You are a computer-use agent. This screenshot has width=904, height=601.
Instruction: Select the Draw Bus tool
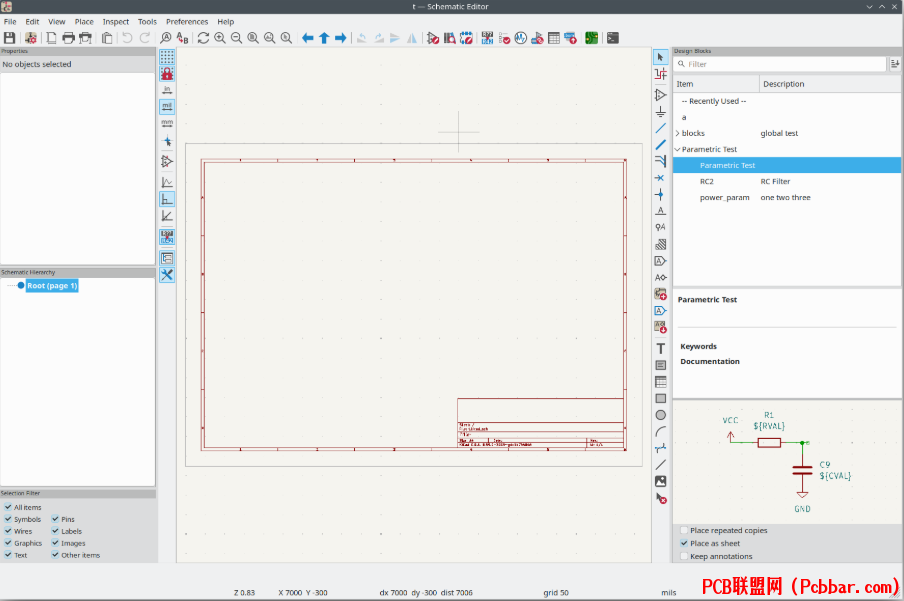point(661,145)
